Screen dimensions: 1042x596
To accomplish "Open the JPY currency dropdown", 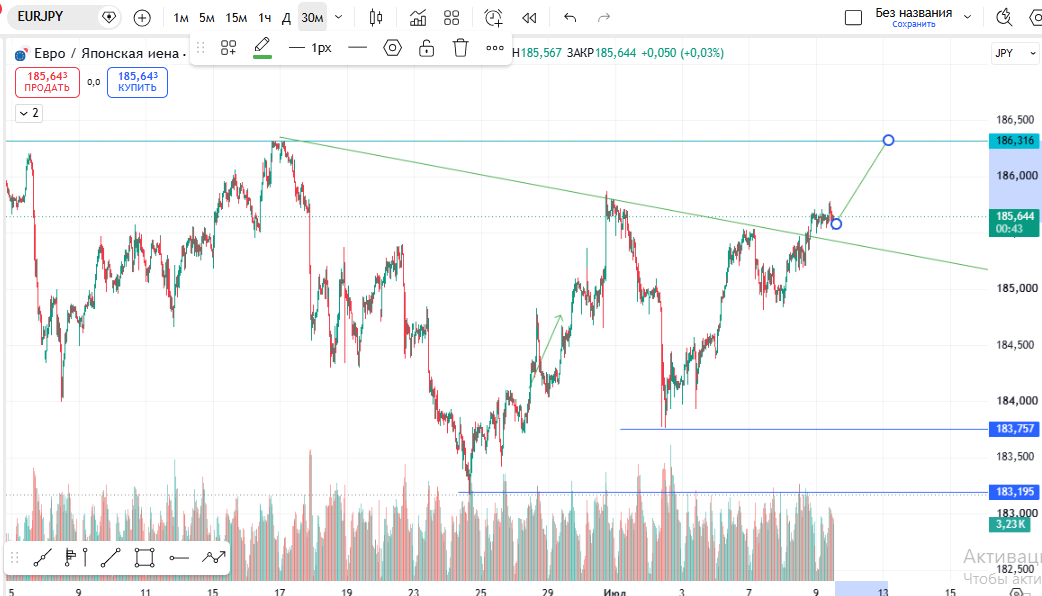I will [x=1015, y=53].
